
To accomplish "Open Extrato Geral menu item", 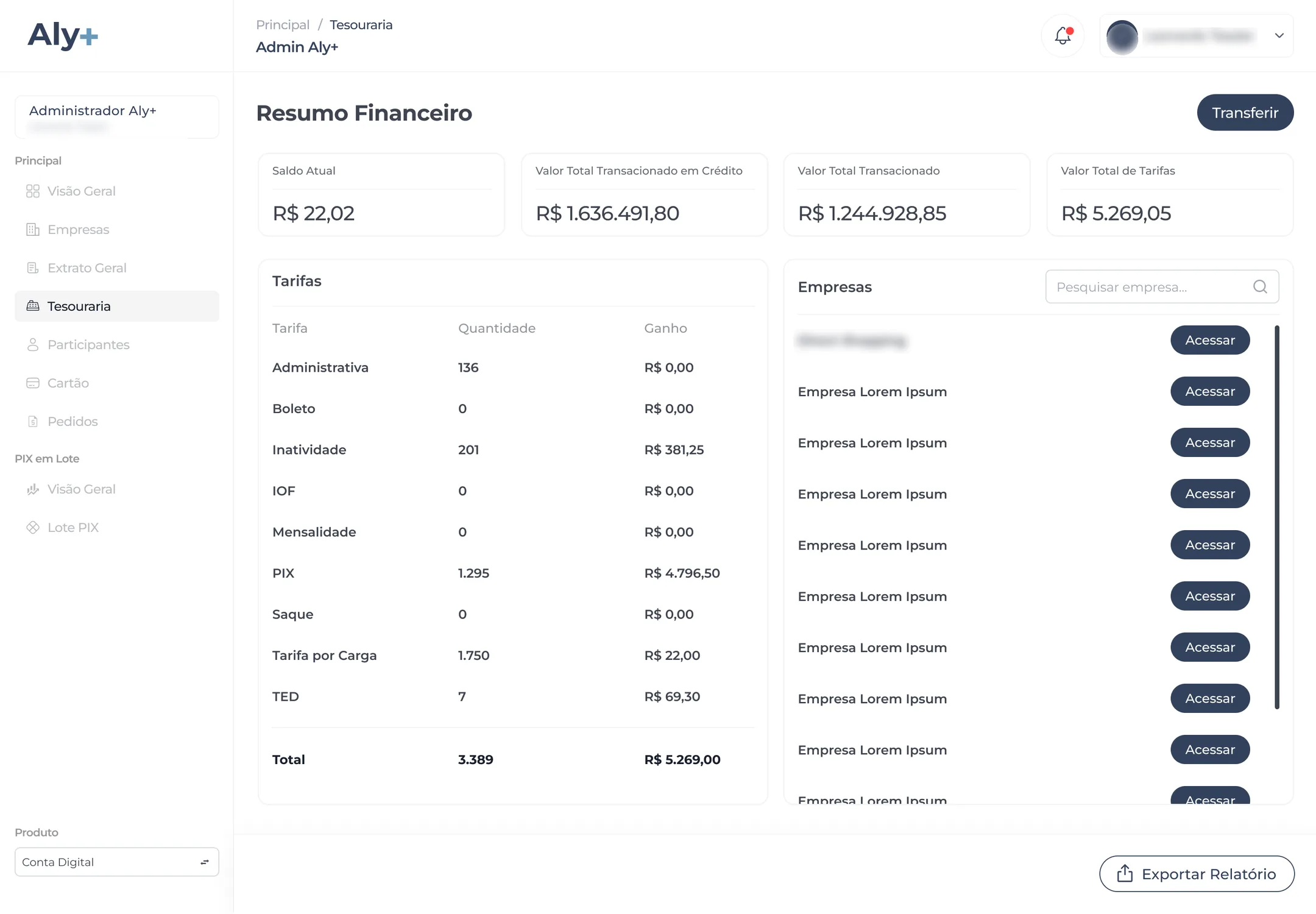I will click(x=117, y=268).
